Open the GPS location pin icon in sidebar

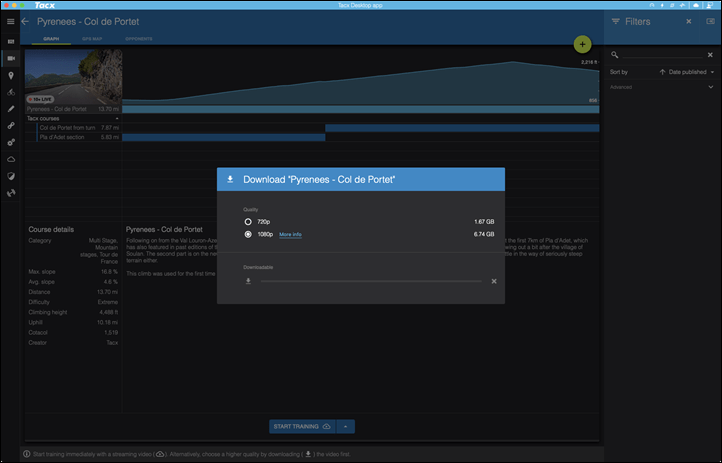point(11,75)
